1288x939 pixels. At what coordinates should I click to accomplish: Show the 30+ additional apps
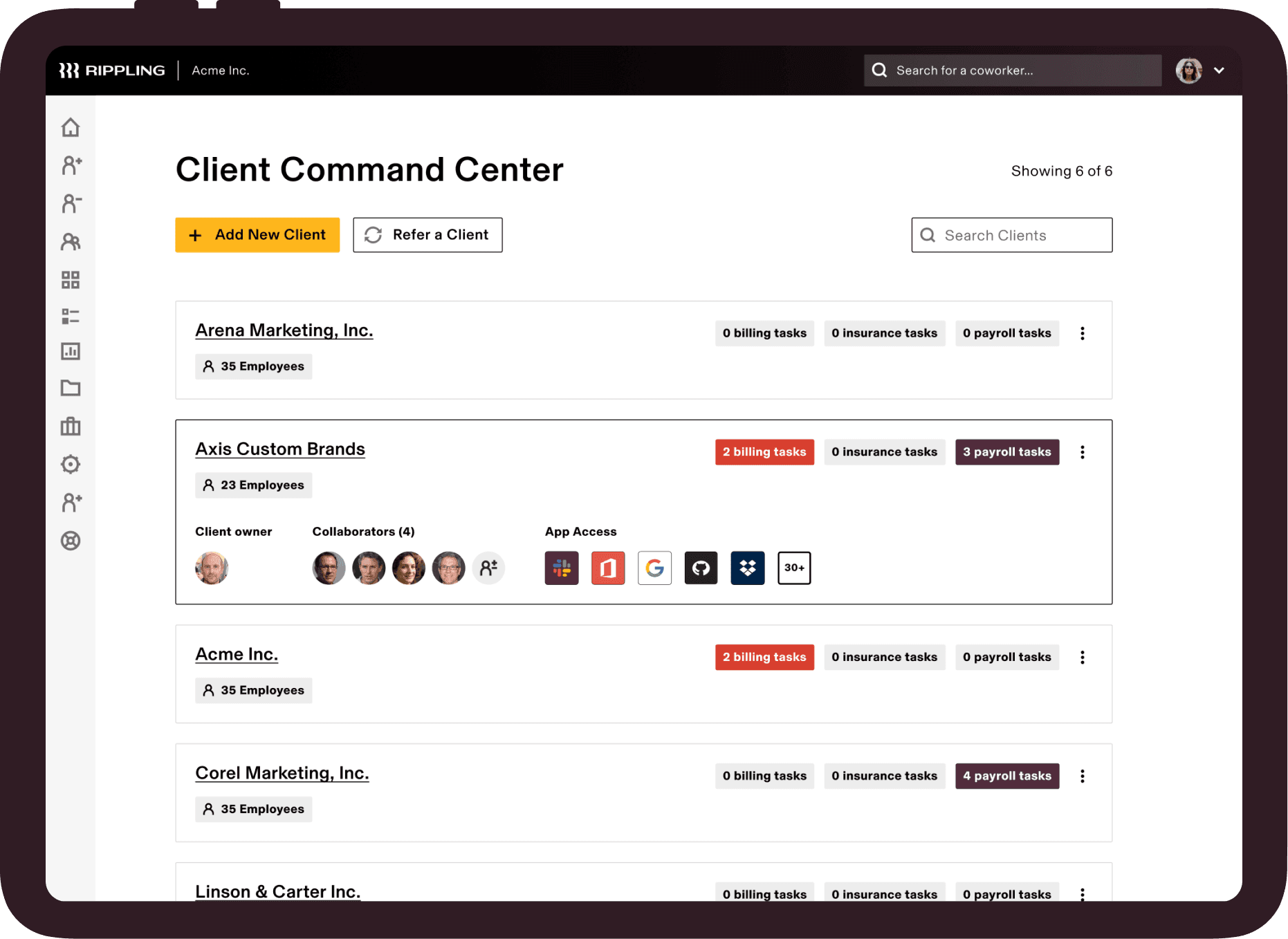point(793,568)
